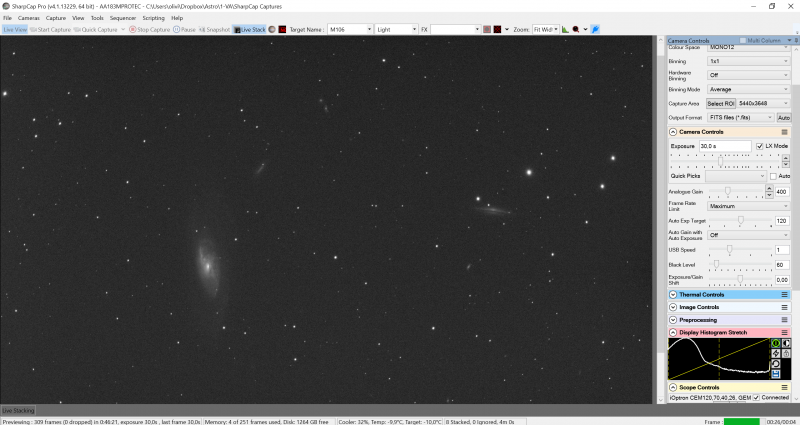This screenshot has width=800, height=425.
Task: Stop the current capture
Action: (149, 30)
